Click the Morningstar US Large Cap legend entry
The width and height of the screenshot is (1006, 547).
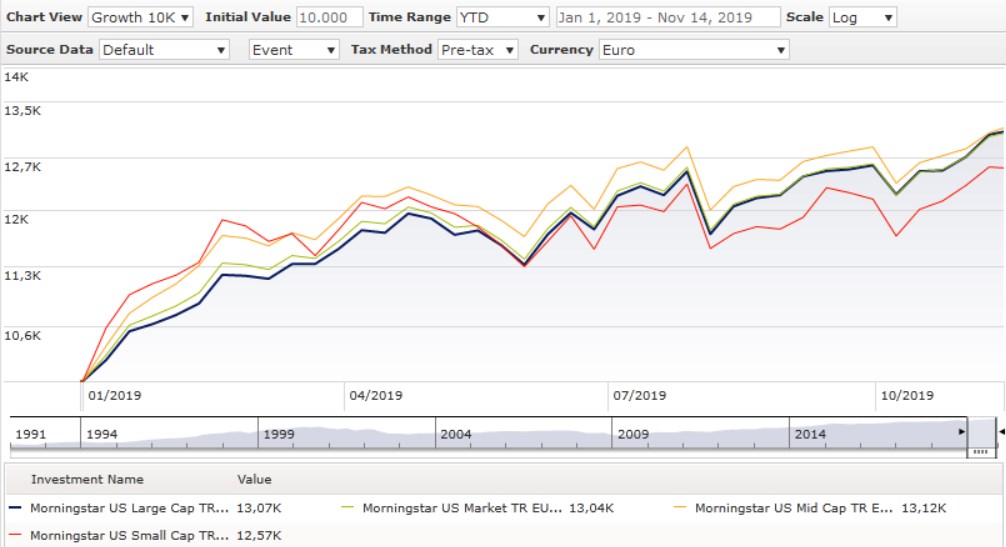[x=130, y=508]
